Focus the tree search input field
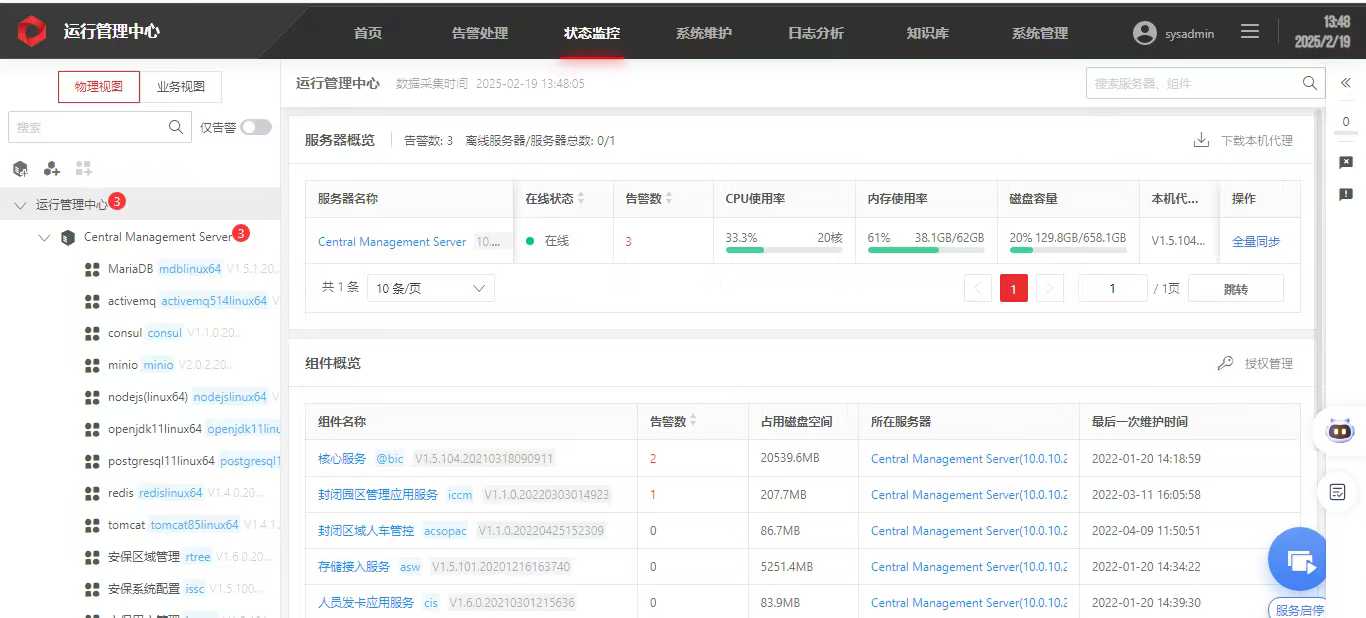This screenshot has width=1366, height=618. click(99, 127)
